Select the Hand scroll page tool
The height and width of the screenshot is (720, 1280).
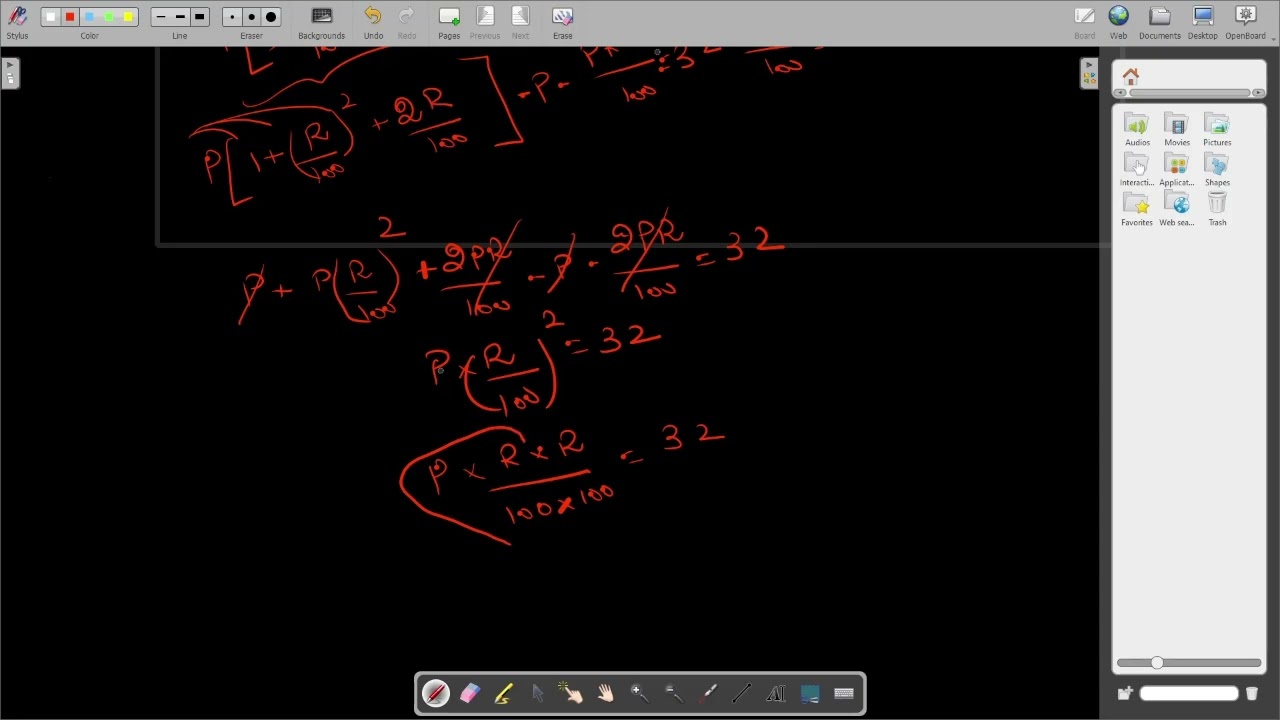(606, 693)
